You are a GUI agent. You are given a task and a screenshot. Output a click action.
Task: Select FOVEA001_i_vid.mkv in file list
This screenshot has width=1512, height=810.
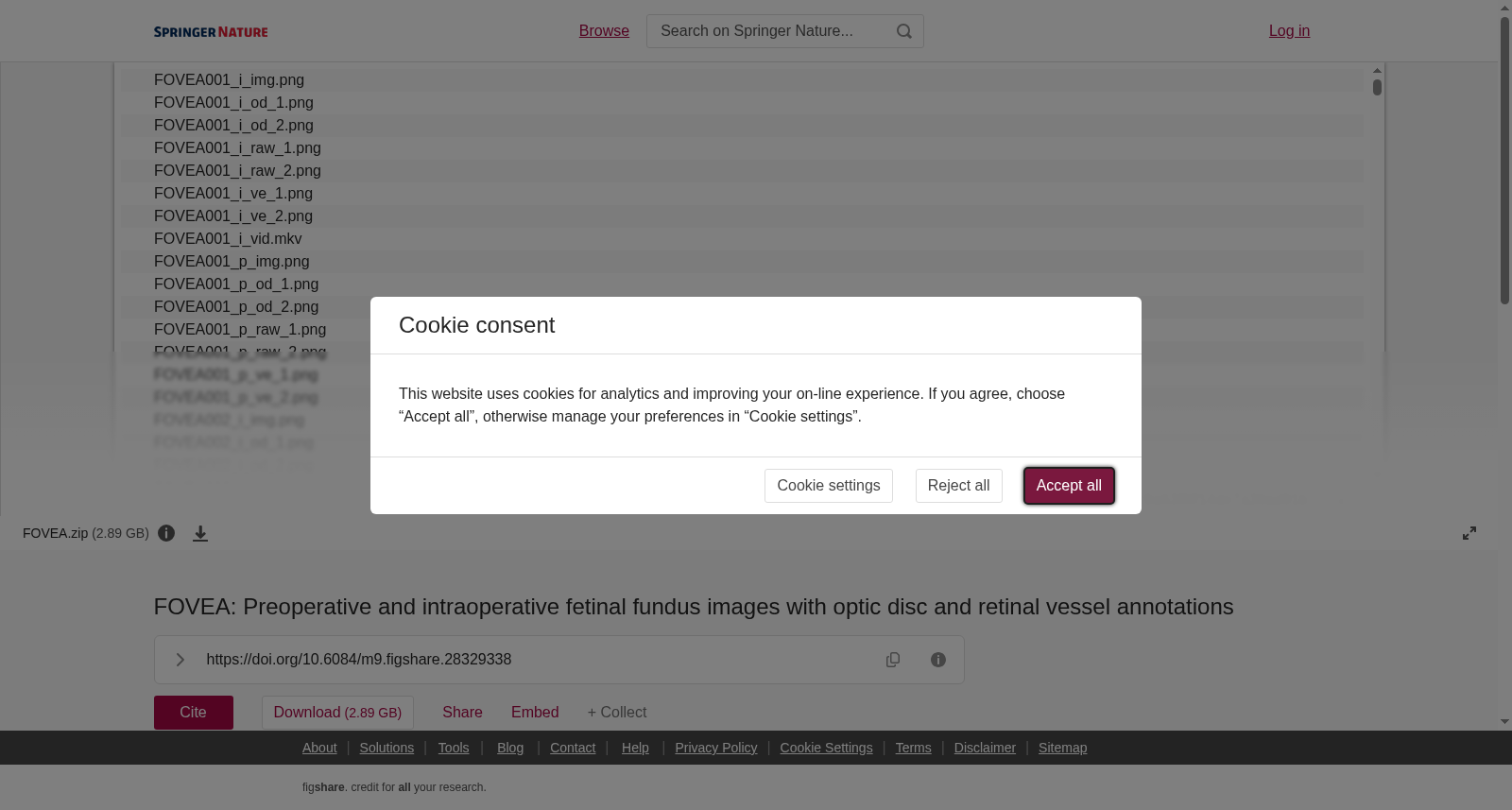(x=742, y=239)
